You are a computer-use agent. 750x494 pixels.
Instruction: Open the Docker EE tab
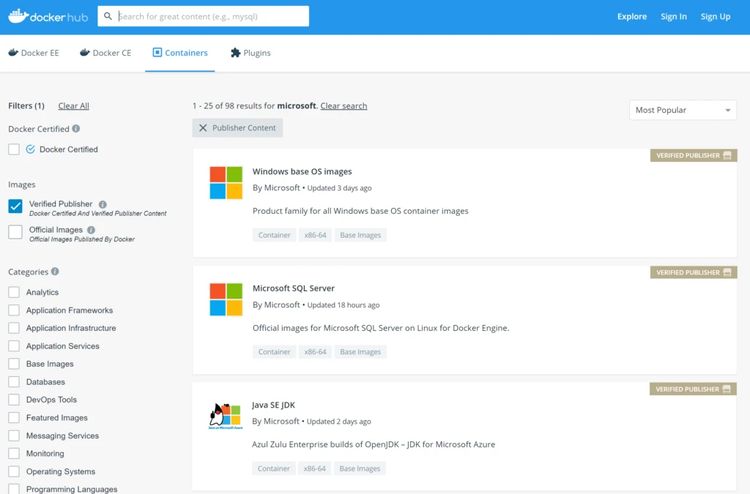tap(33, 53)
